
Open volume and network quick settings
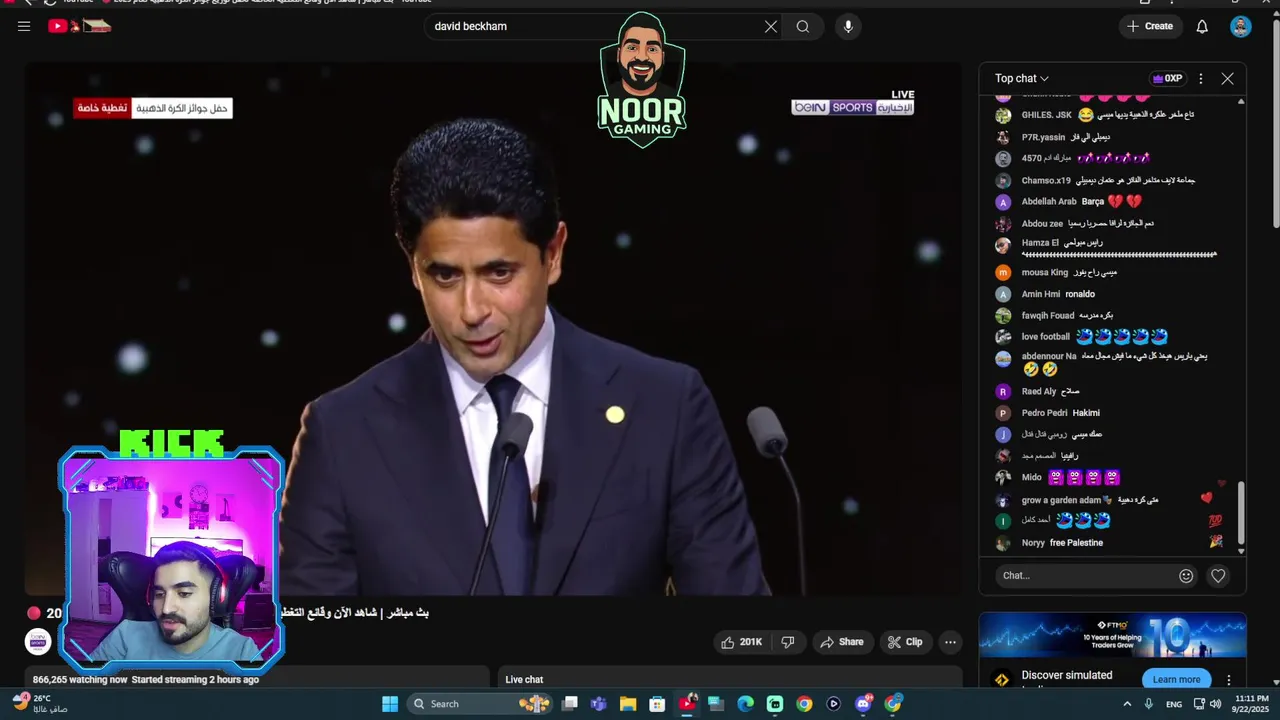[x=1207, y=704]
